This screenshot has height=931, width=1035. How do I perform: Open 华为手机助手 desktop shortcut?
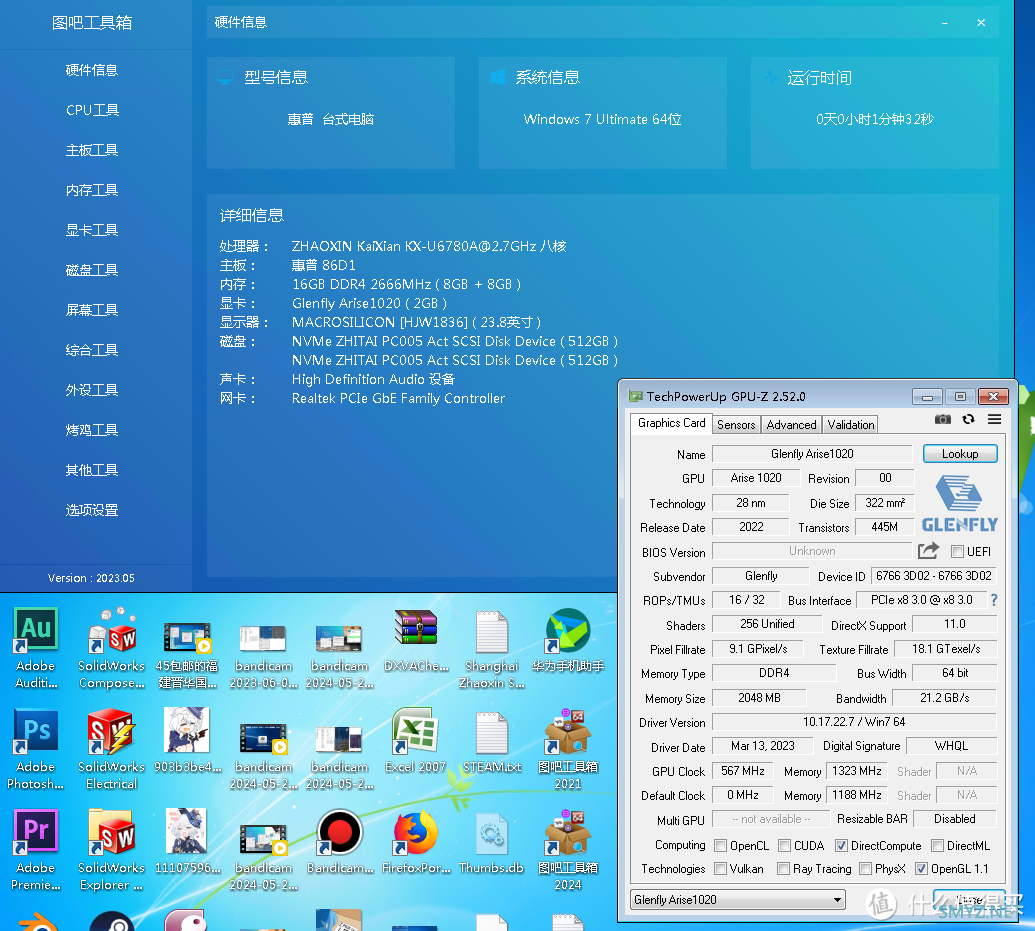tap(568, 639)
